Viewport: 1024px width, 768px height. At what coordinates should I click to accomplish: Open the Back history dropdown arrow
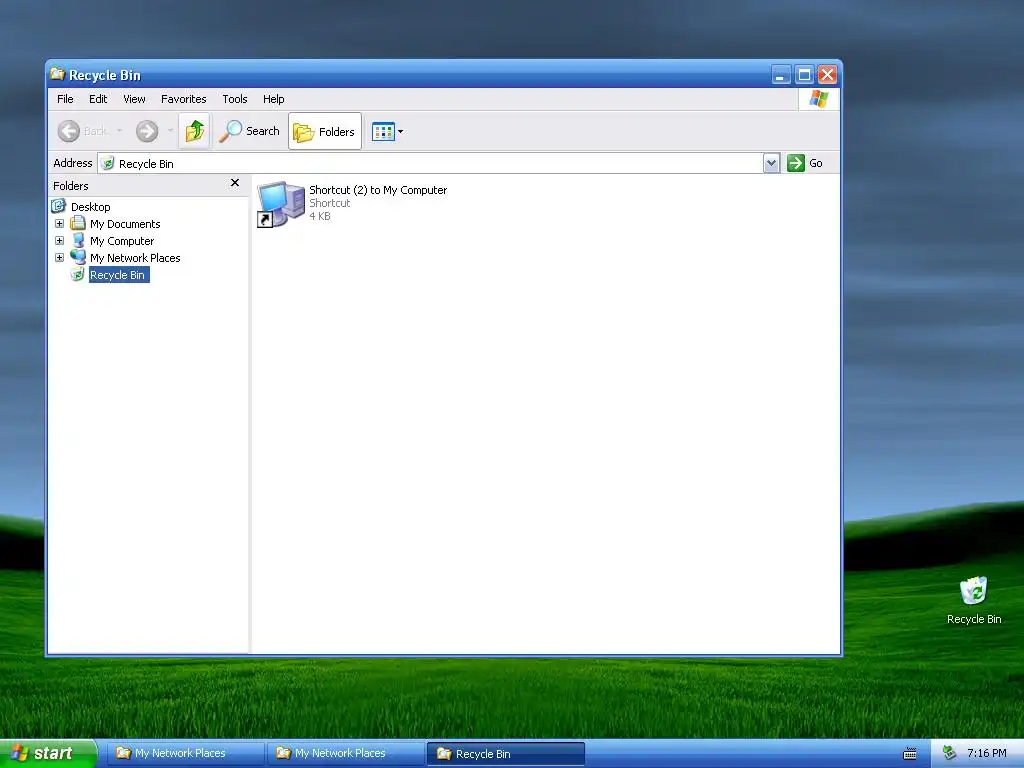pos(119,131)
